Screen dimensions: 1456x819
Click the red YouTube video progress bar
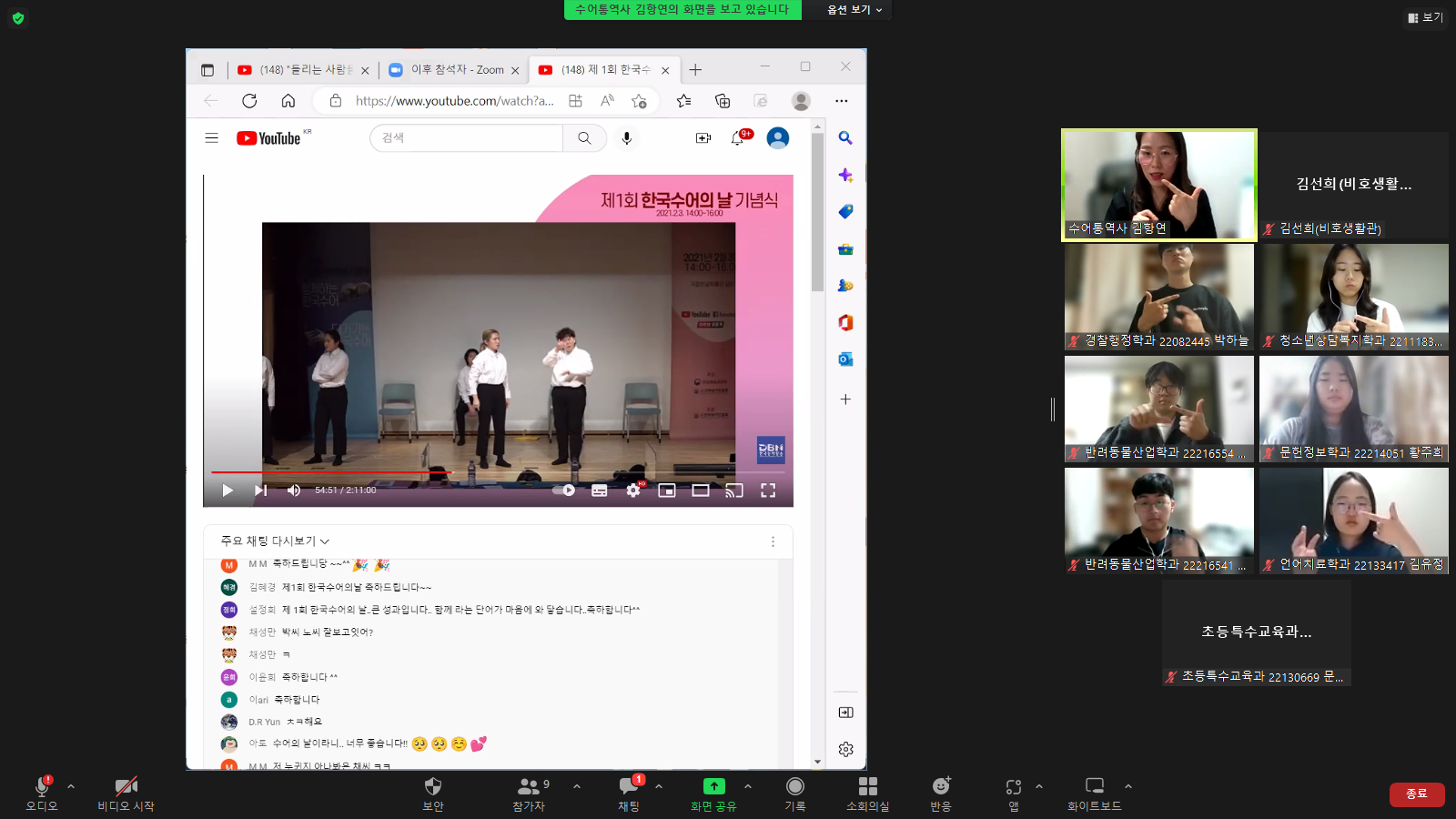[332, 472]
